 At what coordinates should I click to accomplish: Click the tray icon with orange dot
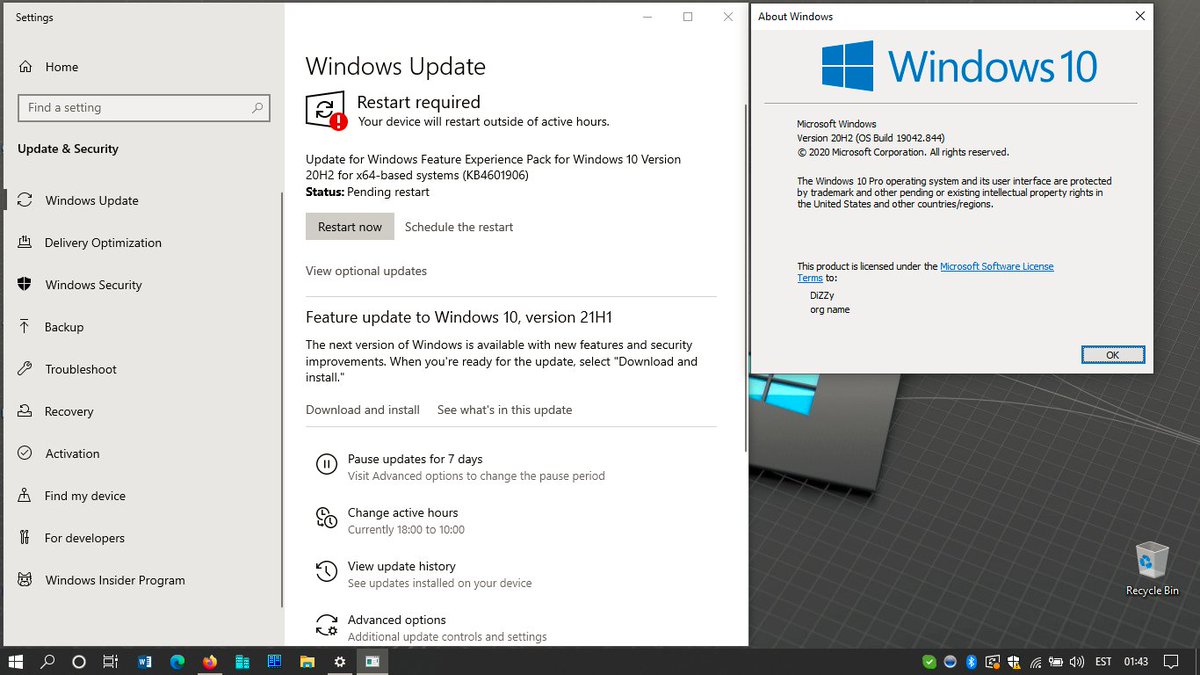(992, 662)
